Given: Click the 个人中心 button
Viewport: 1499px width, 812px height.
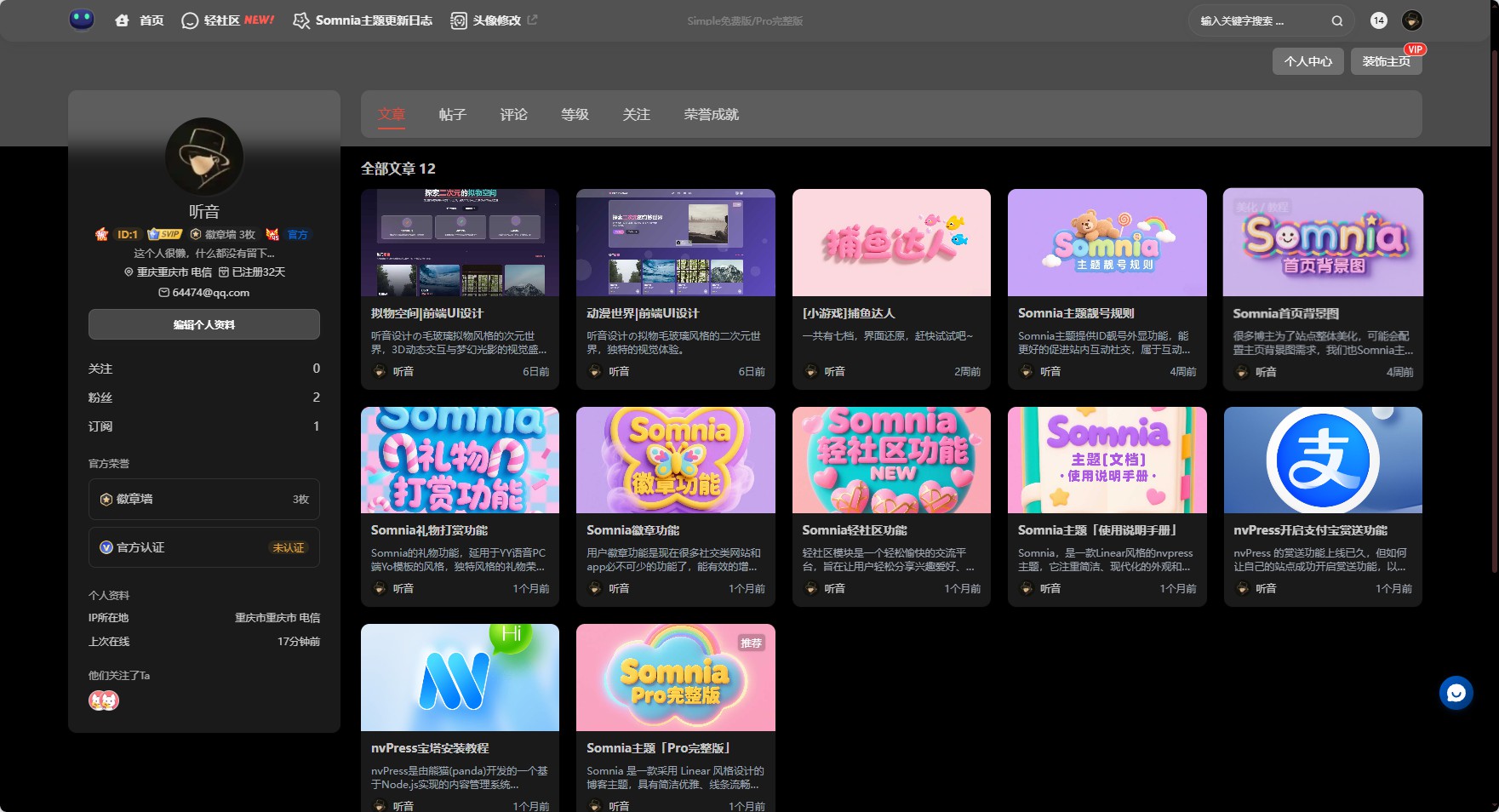Looking at the screenshot, I should click(1308, 61).
